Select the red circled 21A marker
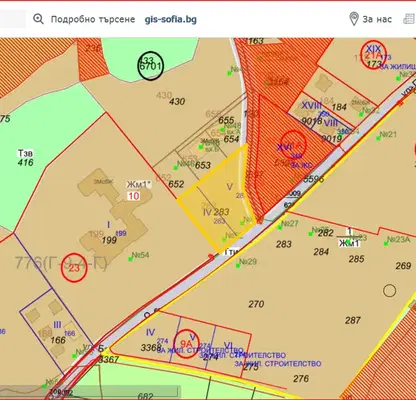The image size is (416, 400). tap(373, 55)
